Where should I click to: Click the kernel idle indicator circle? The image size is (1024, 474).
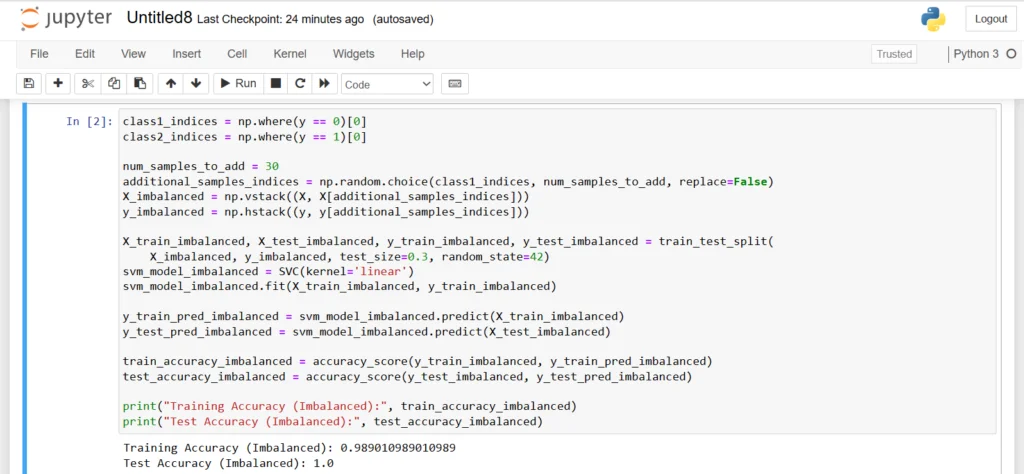point(1011,54)
